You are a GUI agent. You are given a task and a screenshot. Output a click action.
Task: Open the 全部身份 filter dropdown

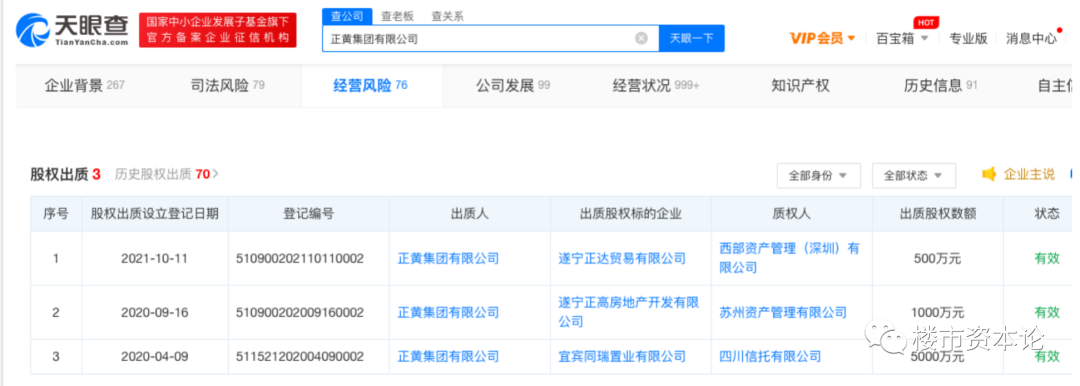tap(818, 175)
